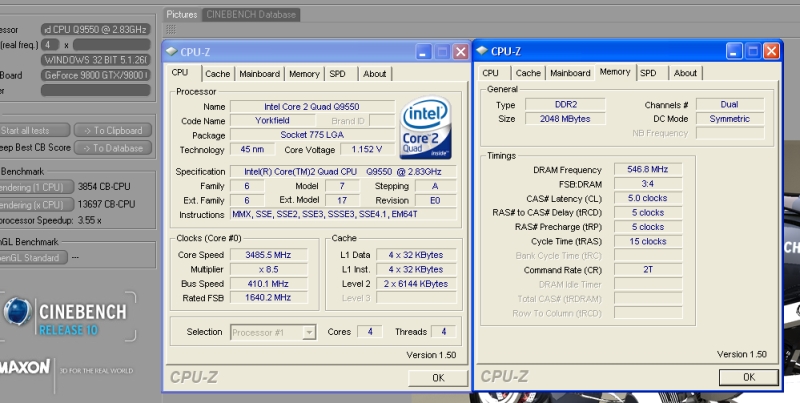Open the Mainboard tab in left CPU-Z window
Viewport: 800px width, 403px height.
point(259,74)
